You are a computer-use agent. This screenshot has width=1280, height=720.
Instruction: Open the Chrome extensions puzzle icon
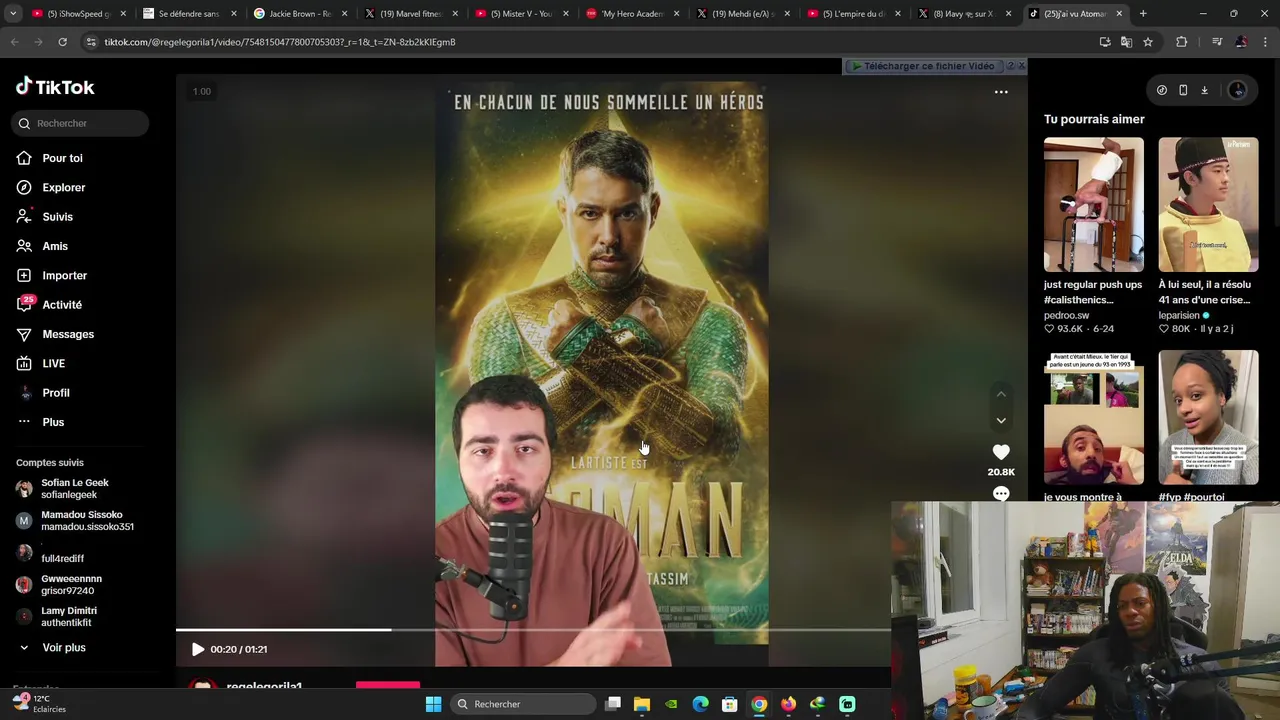[x=1182, y=42]
